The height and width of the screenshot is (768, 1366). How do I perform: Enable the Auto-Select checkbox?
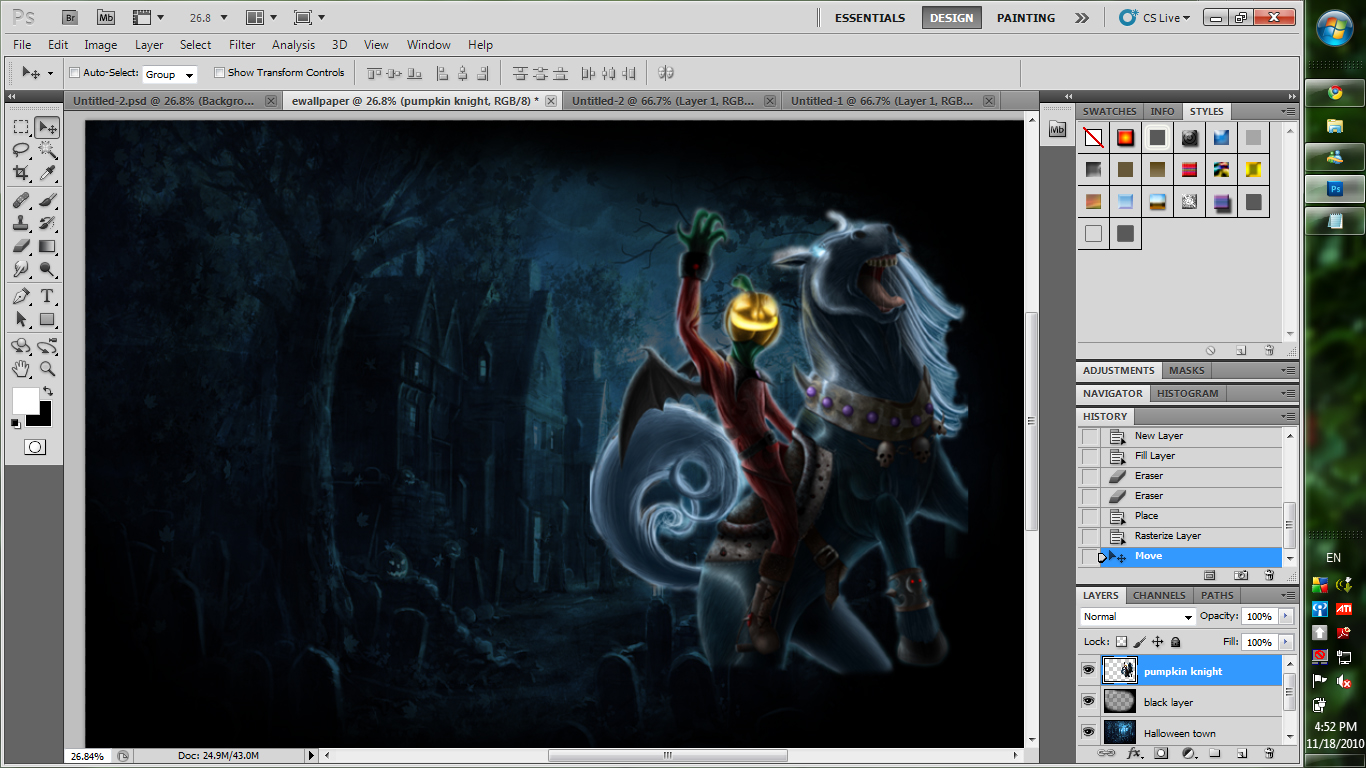75,72
